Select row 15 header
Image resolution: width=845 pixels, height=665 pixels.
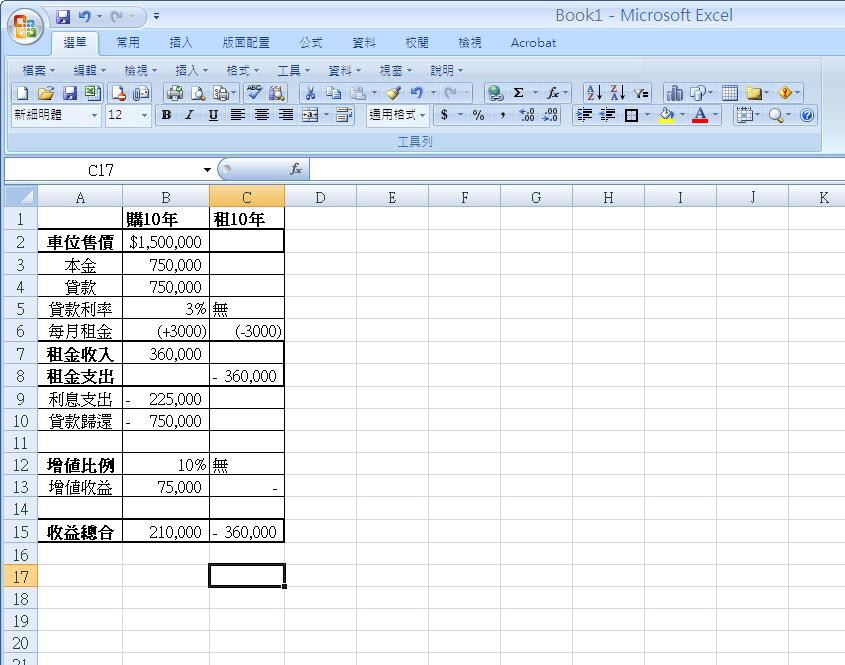20,532
